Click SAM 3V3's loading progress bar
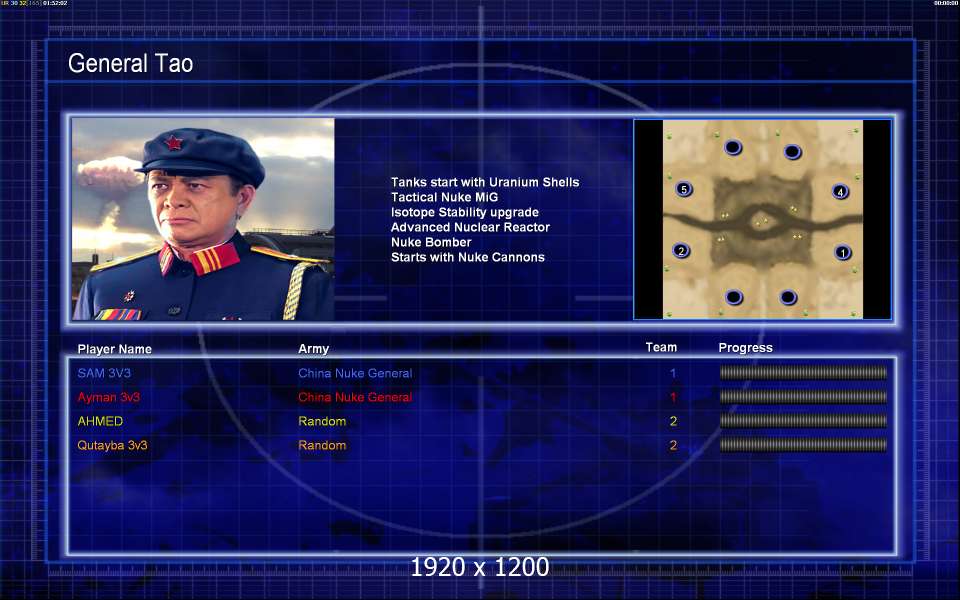The width and height of the screenshot is (960, 600). pyautogui.click(x=803, y=373)
